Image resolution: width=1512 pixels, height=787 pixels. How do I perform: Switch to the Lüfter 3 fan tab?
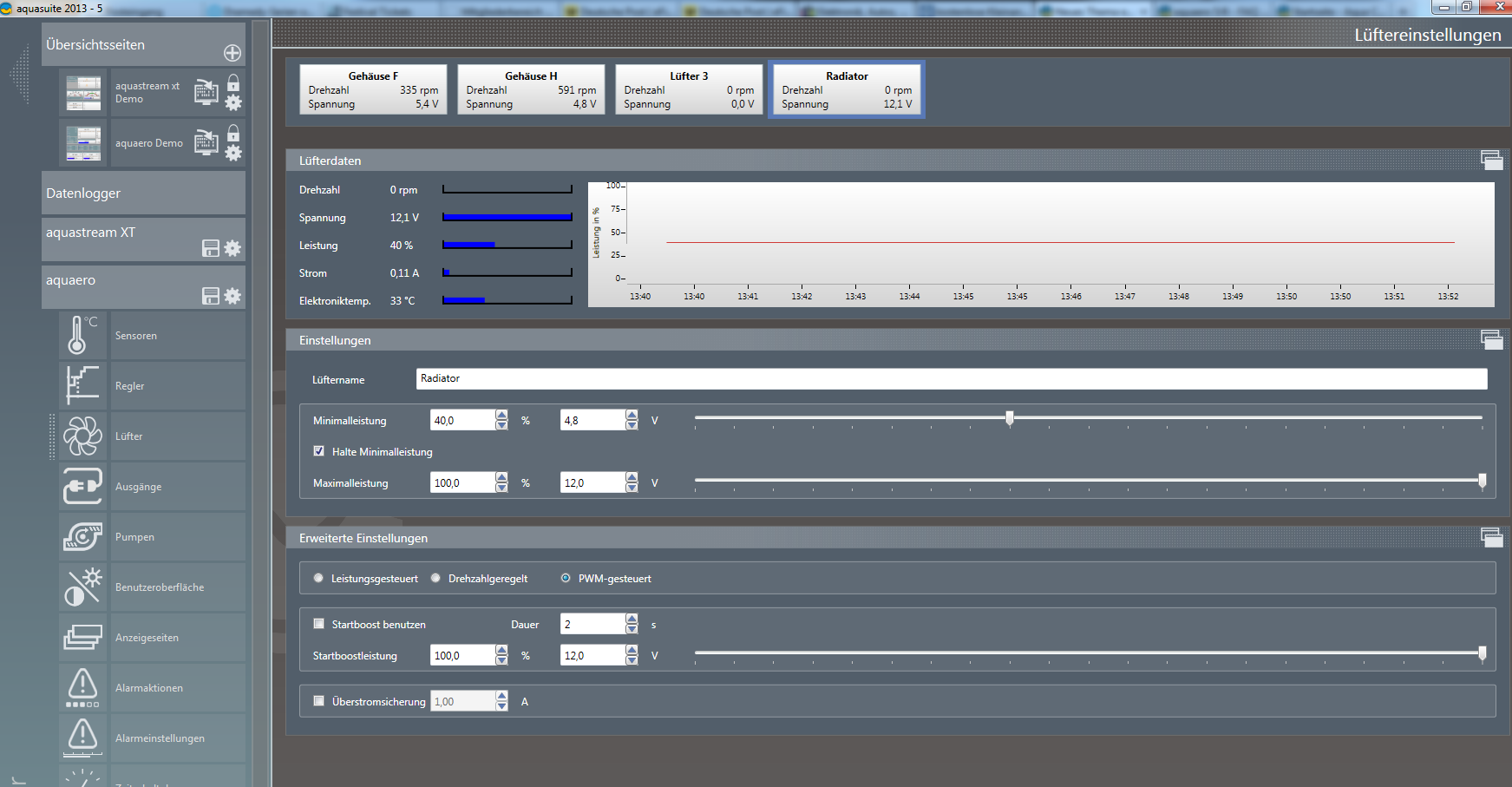coord(689,89)
